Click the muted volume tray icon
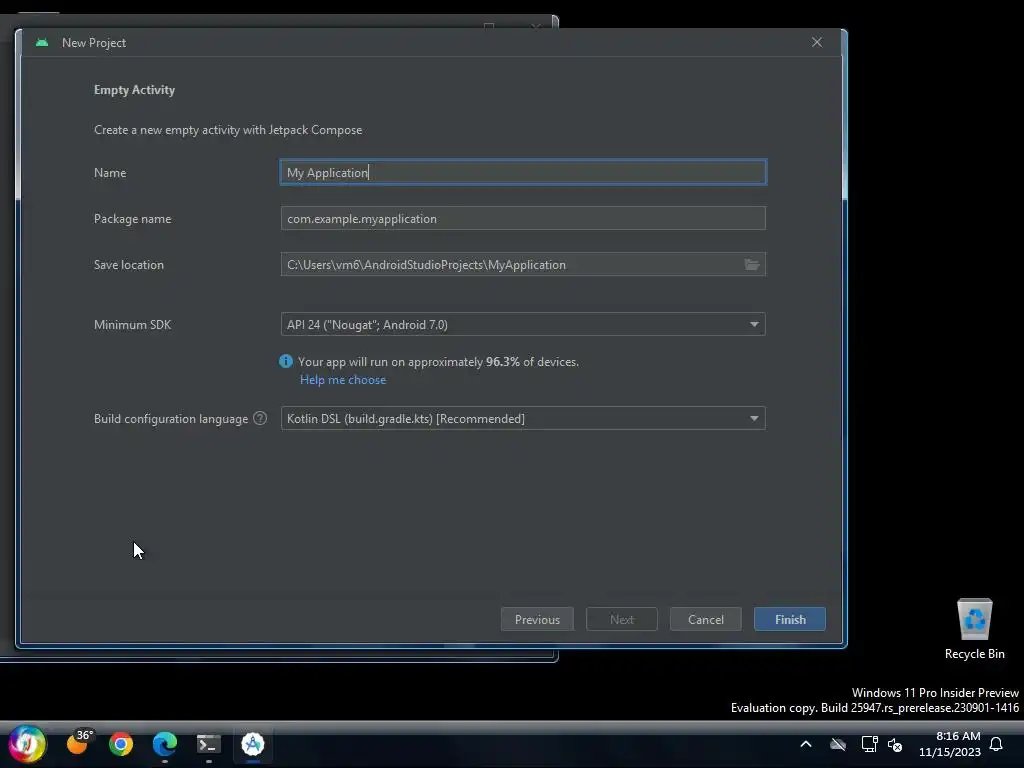The image size is (1024, 768). (x=895, y=744)
